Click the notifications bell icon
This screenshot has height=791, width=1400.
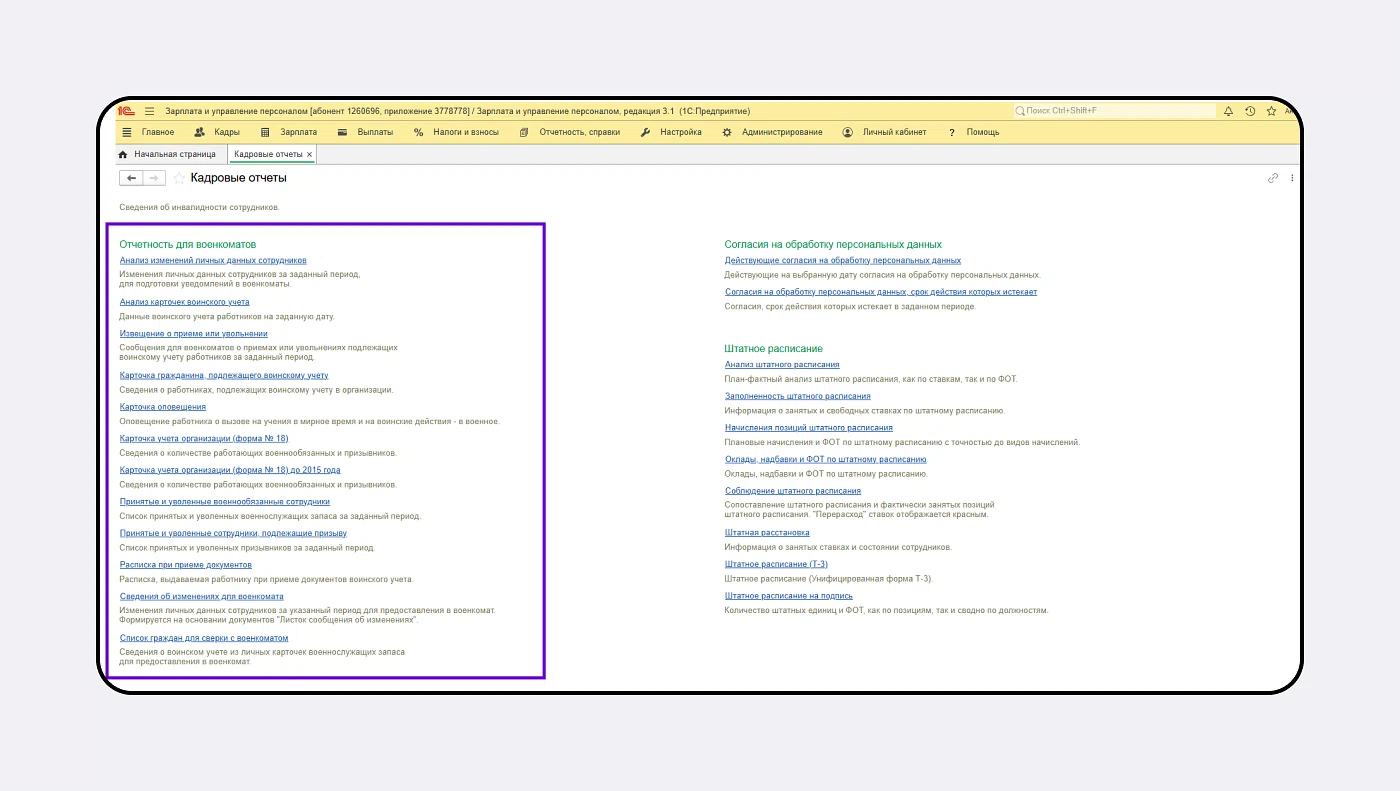click(x=1228, y=111)
